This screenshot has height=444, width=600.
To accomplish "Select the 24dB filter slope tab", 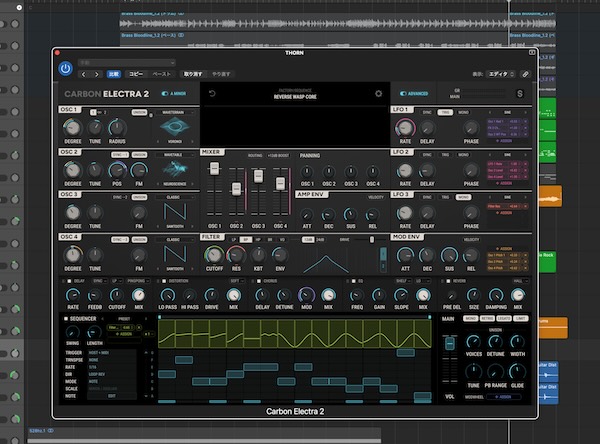I will 320,240.
